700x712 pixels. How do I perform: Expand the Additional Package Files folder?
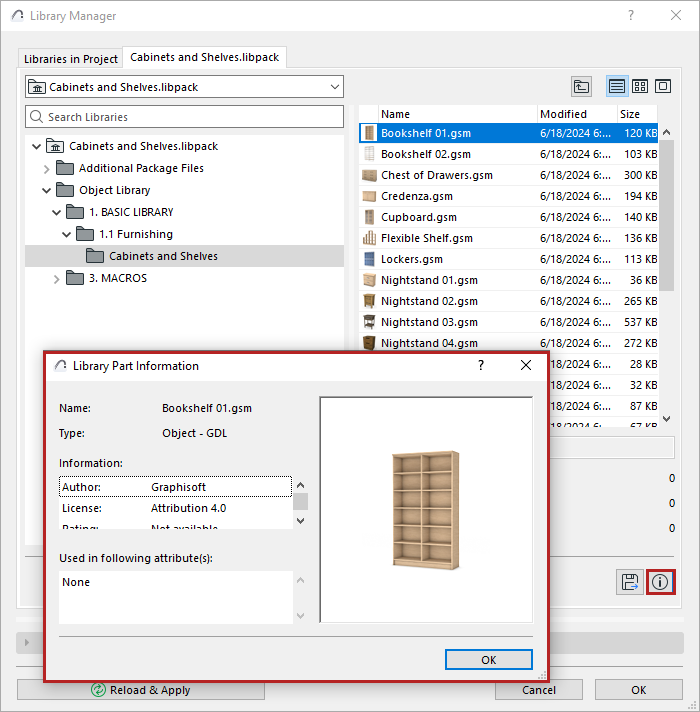(46, 169)
